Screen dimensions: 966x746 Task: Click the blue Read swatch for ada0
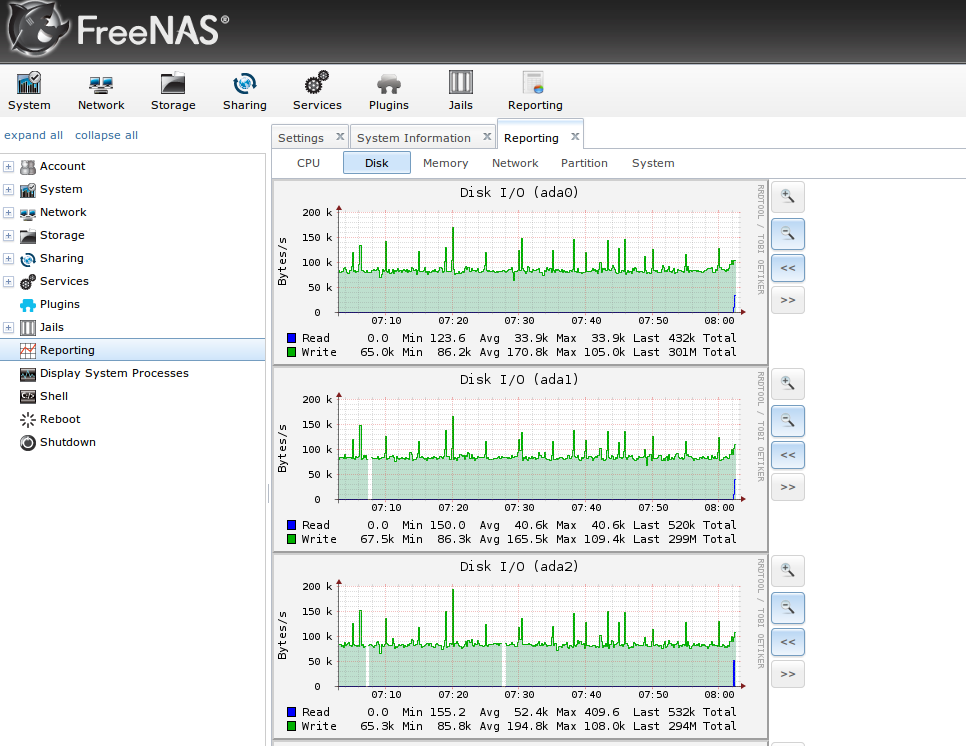291,338
